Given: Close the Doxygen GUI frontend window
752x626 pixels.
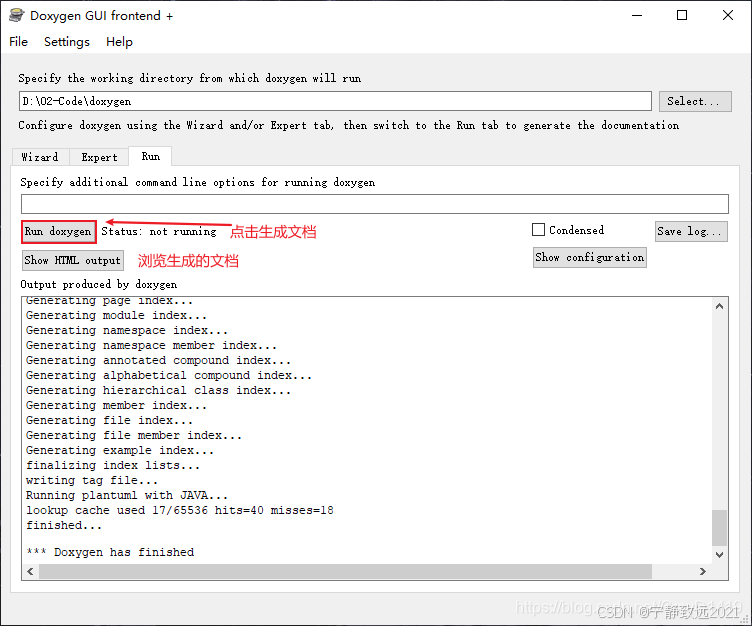Looking at the screenshot, I should coord(728,15).
